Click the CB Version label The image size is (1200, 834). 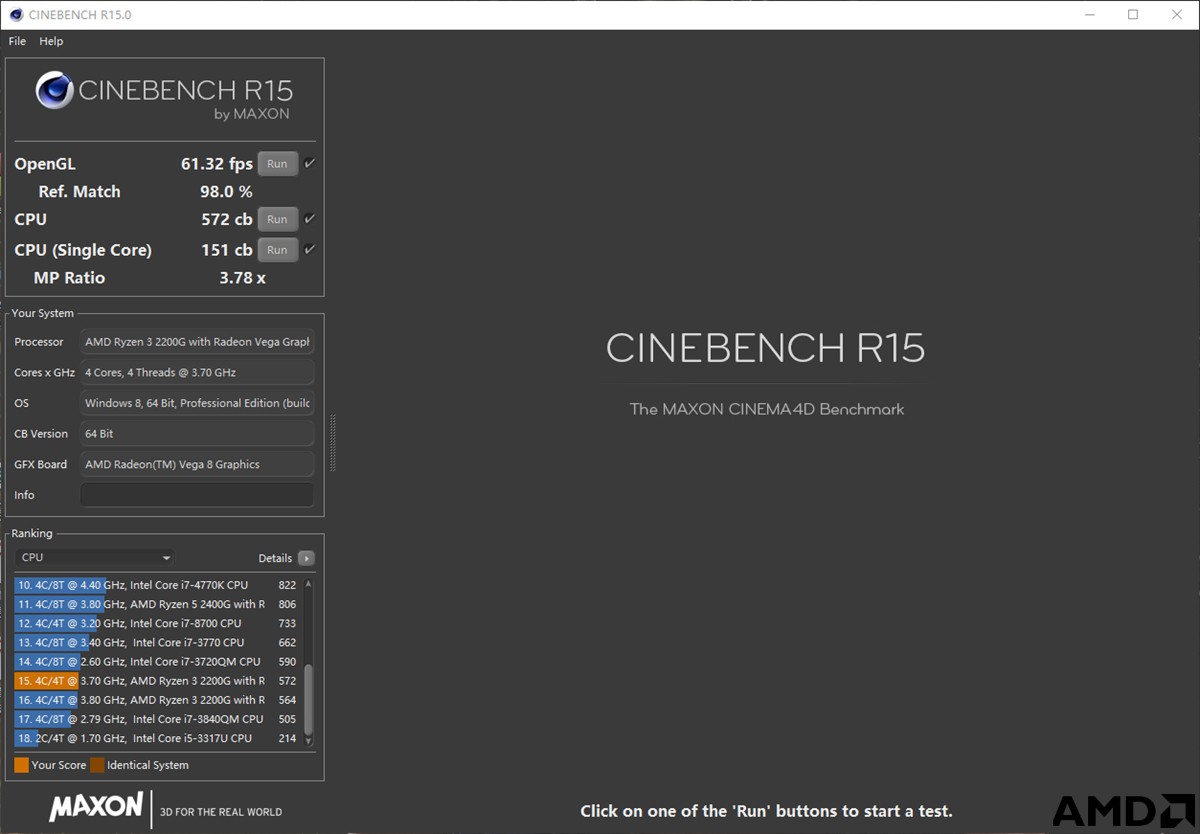tap(41, 434)
